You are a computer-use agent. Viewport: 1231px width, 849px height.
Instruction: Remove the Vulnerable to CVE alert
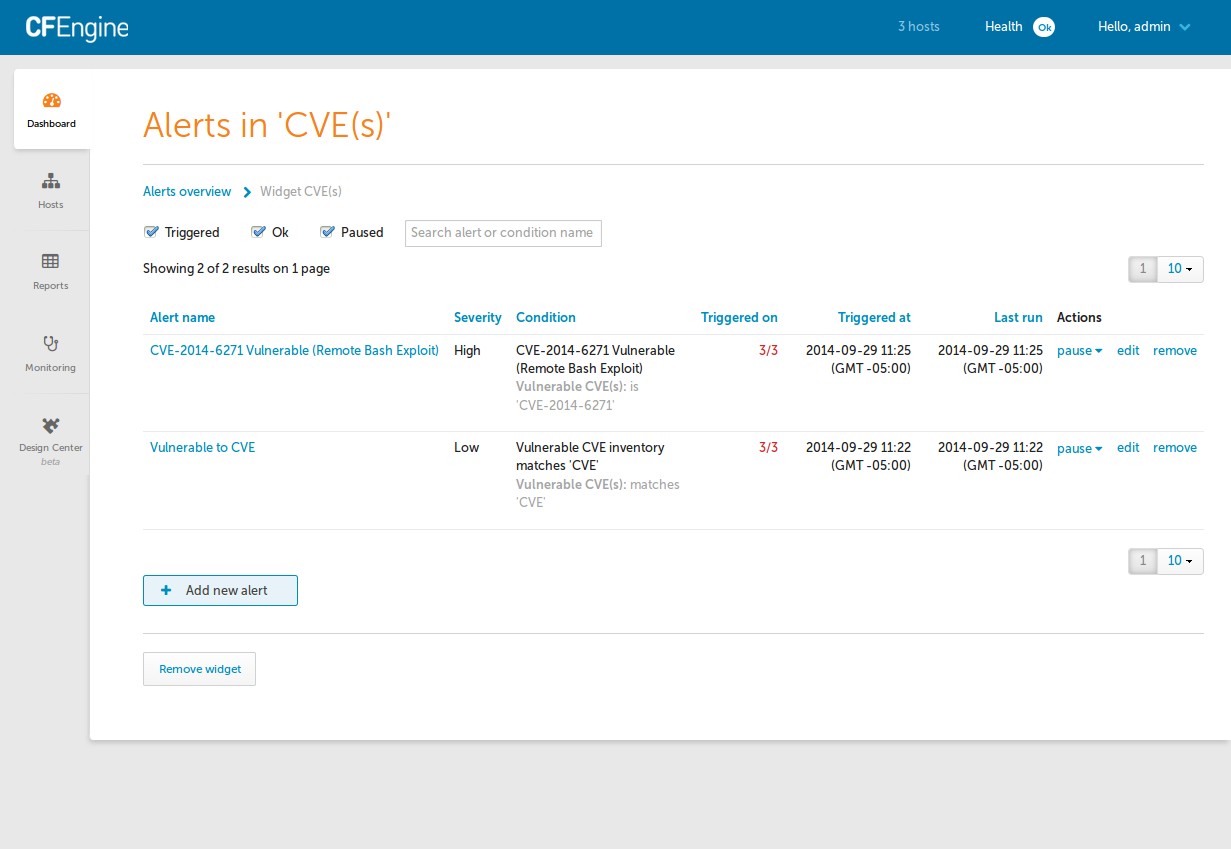[x=1175, y=448]
